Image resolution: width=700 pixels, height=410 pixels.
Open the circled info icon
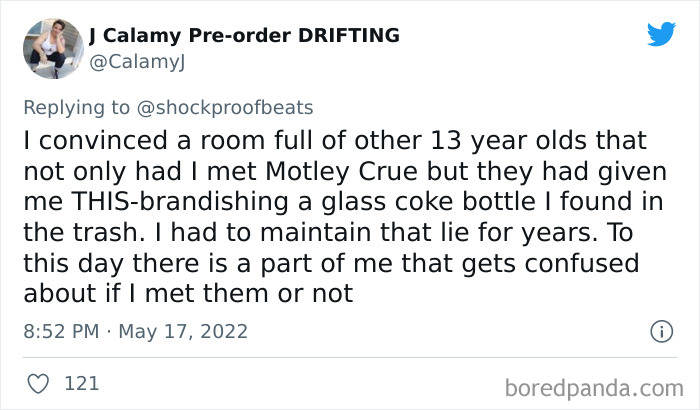pyautogui.click(x=660, y=330)
